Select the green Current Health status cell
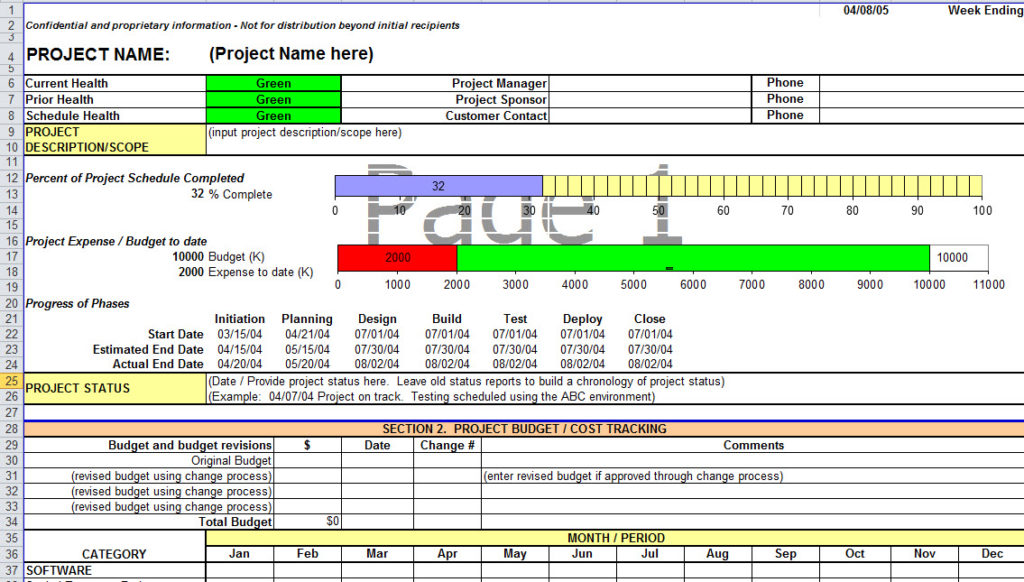 pyautogui.click(x=273, y=83)
